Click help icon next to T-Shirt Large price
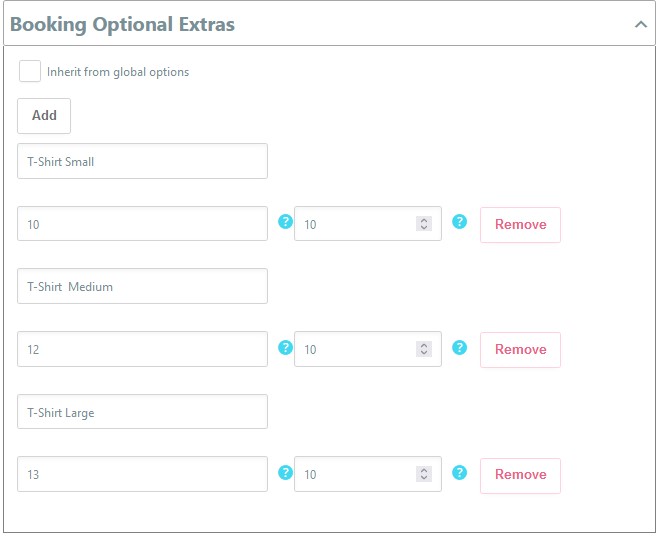Image resolution: width=658 pixels, height=536 pixels. click(x=285, y=472)
